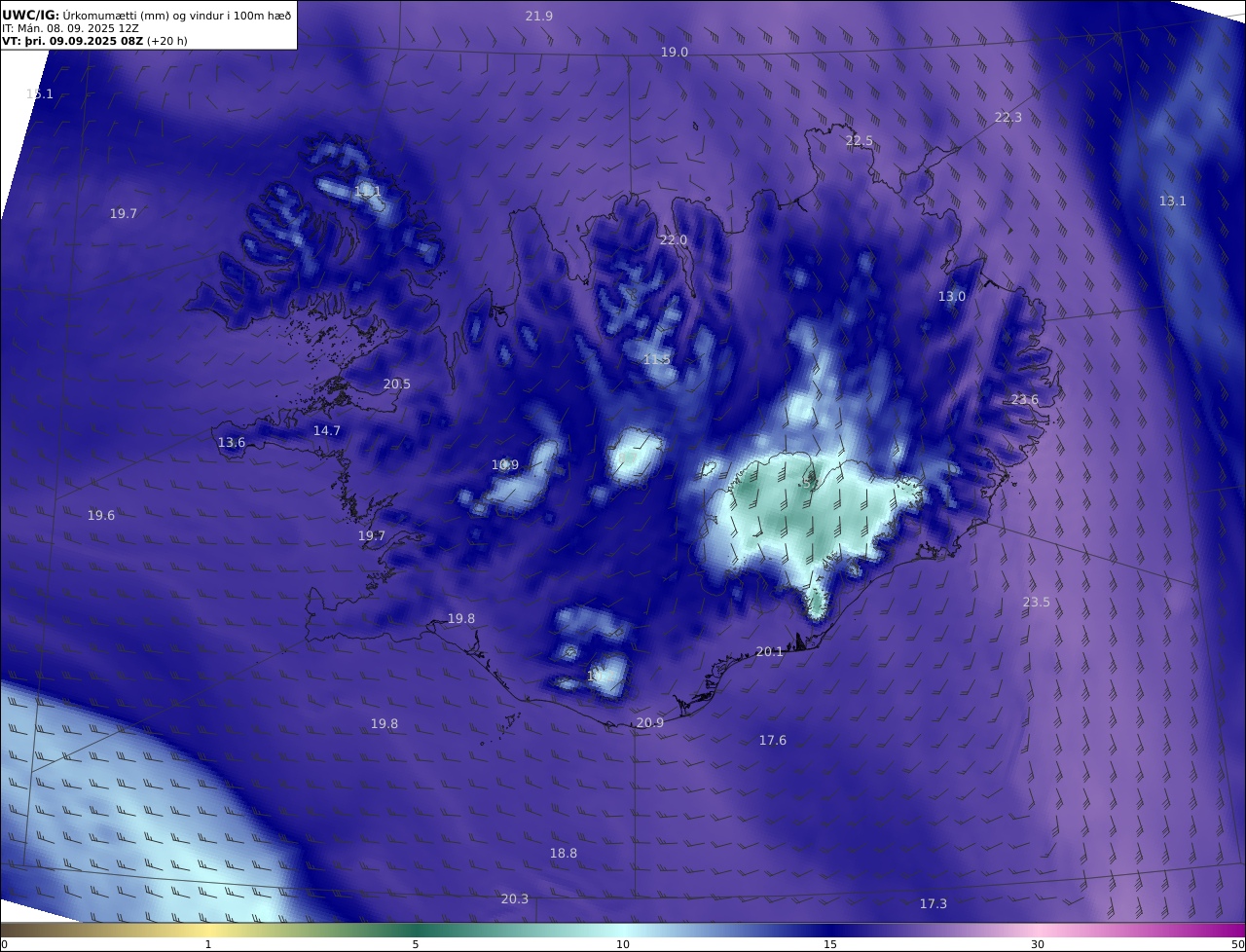The height and width of the screenshot is (952, 1246).
Task: Click the 20.9 value on the map
Action: (650, 723)
